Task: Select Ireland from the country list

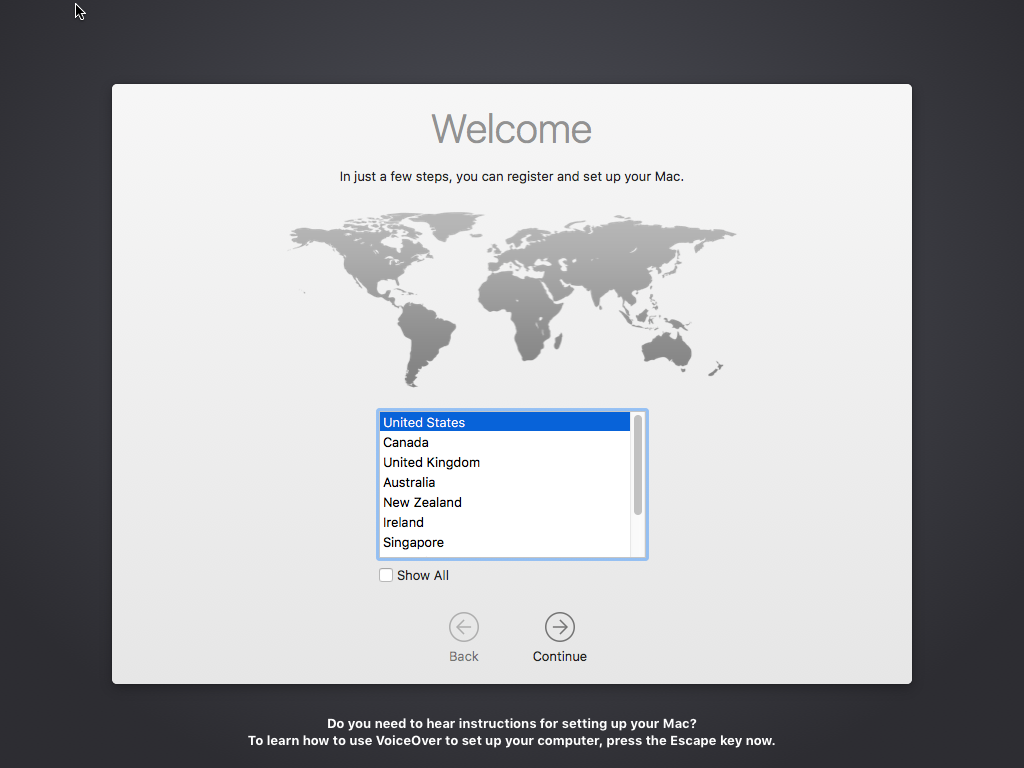Action: (x=403, y=522)
